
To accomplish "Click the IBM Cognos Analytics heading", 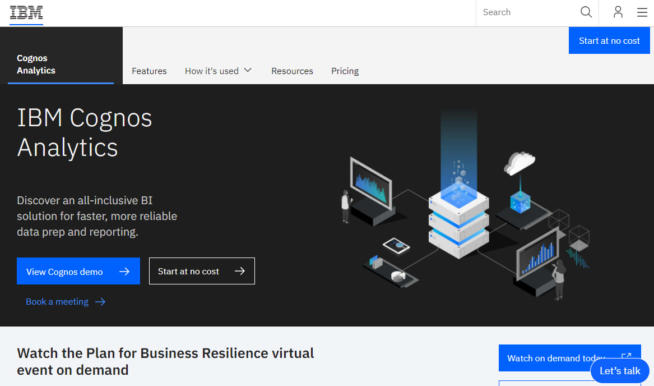I will 85,133.
